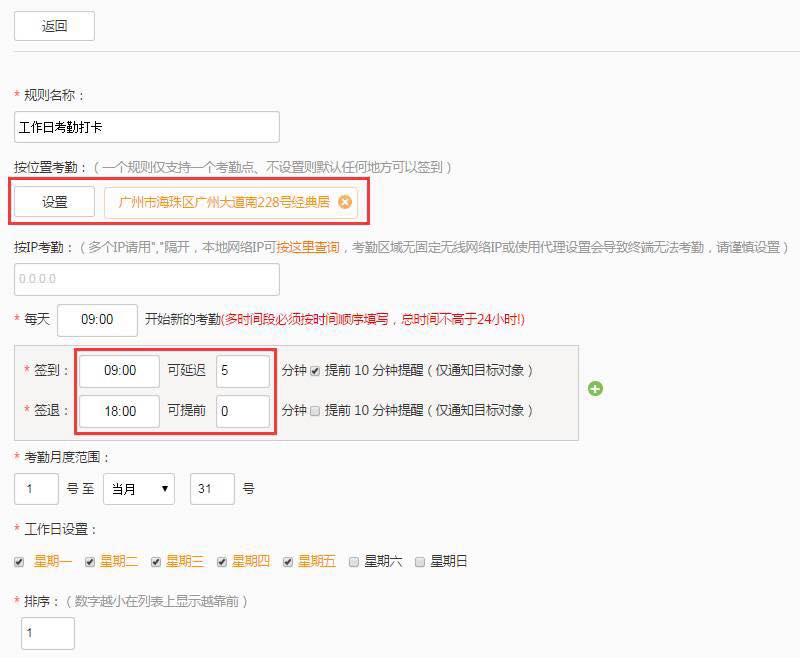This screenshot has height=658, width=800.
Task: Check 星期六 as workday
Action: coord(354,562)
